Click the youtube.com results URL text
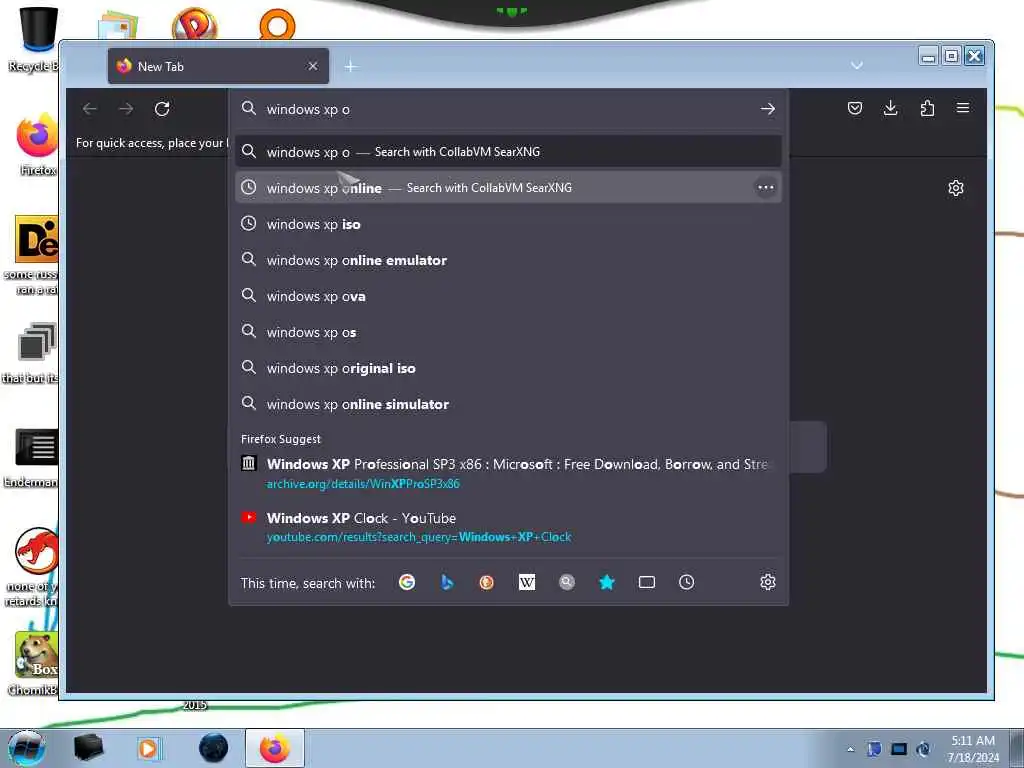1024x768 pixels. 419,537
